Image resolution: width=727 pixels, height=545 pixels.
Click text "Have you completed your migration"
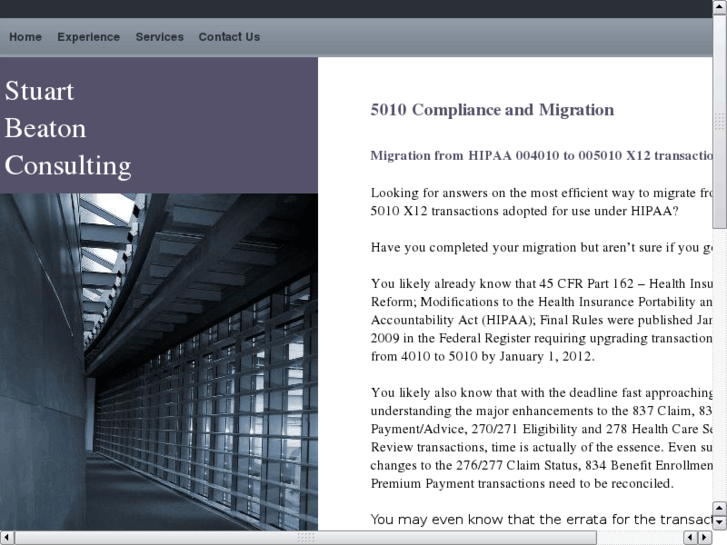[x=474, y=248]
